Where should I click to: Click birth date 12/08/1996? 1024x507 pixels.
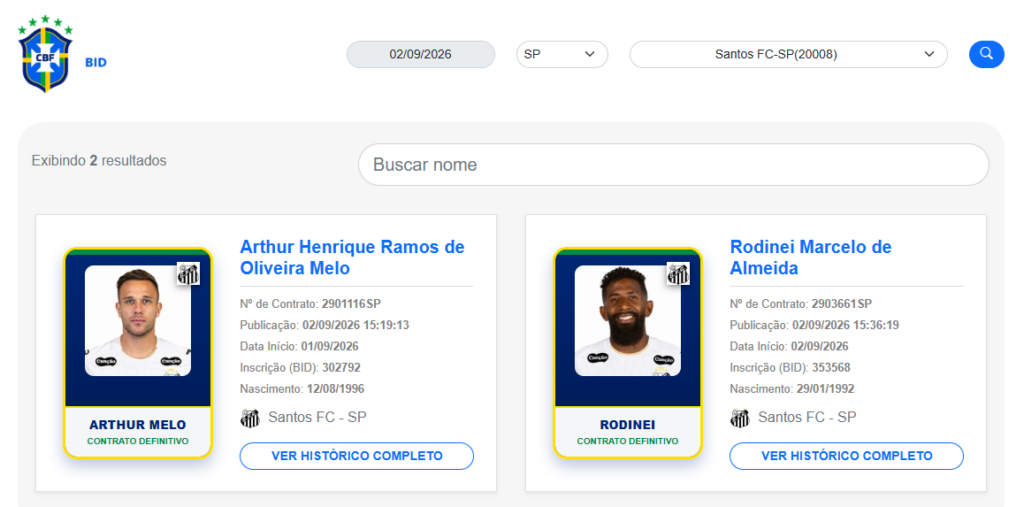click(x=336, y=389)
